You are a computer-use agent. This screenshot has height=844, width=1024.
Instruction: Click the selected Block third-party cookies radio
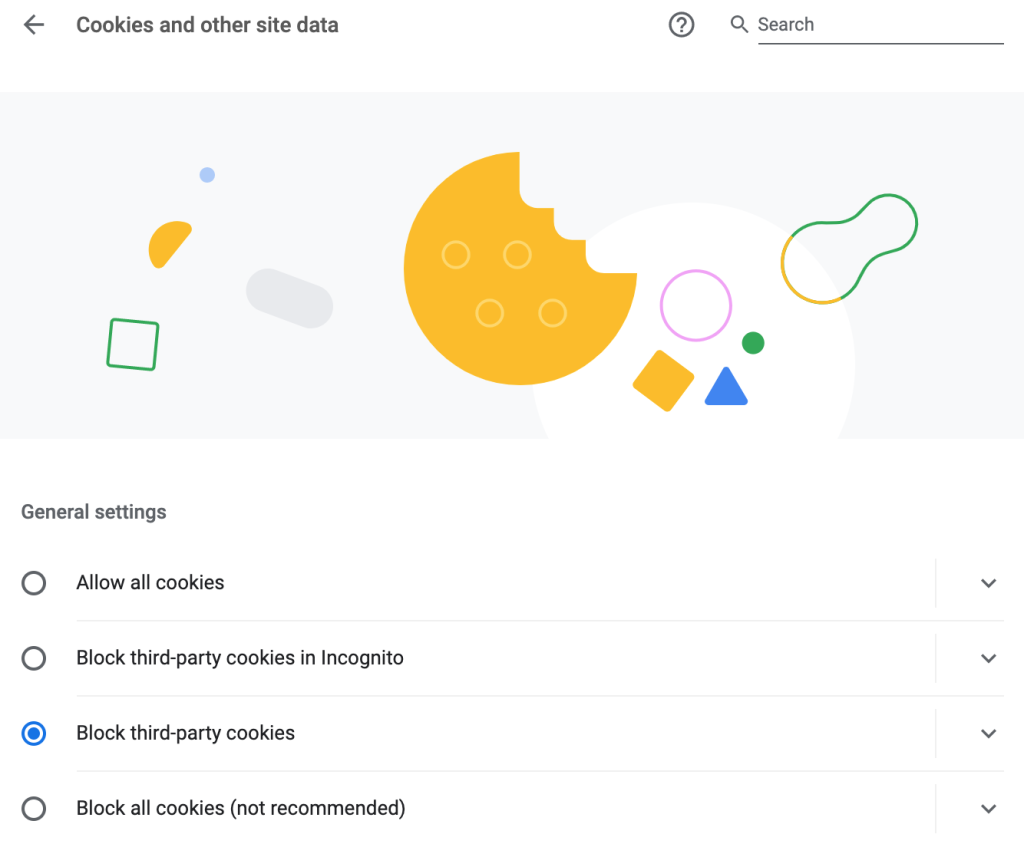tap(34, 733)
